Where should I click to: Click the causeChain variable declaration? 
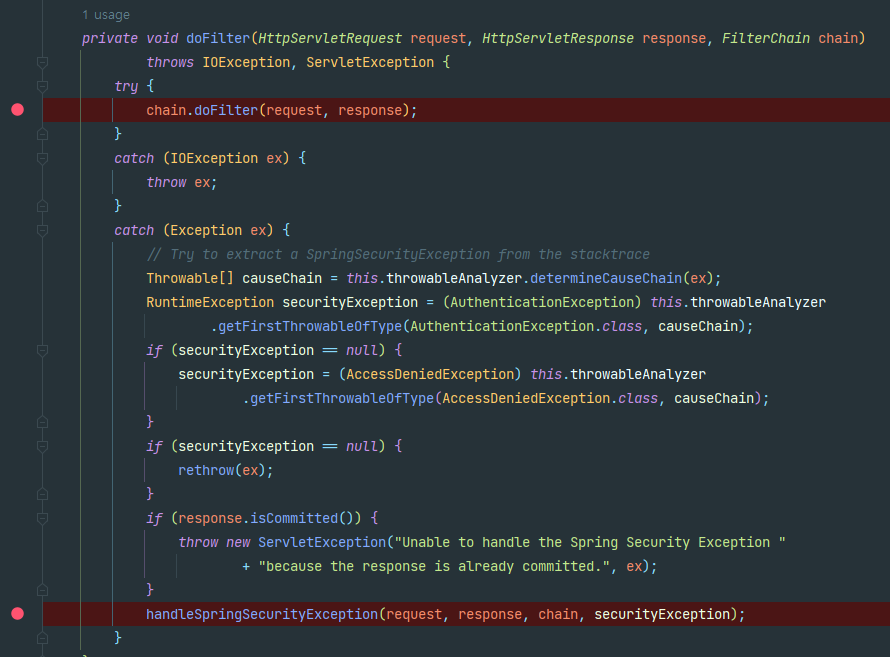(x=282, y=278)
